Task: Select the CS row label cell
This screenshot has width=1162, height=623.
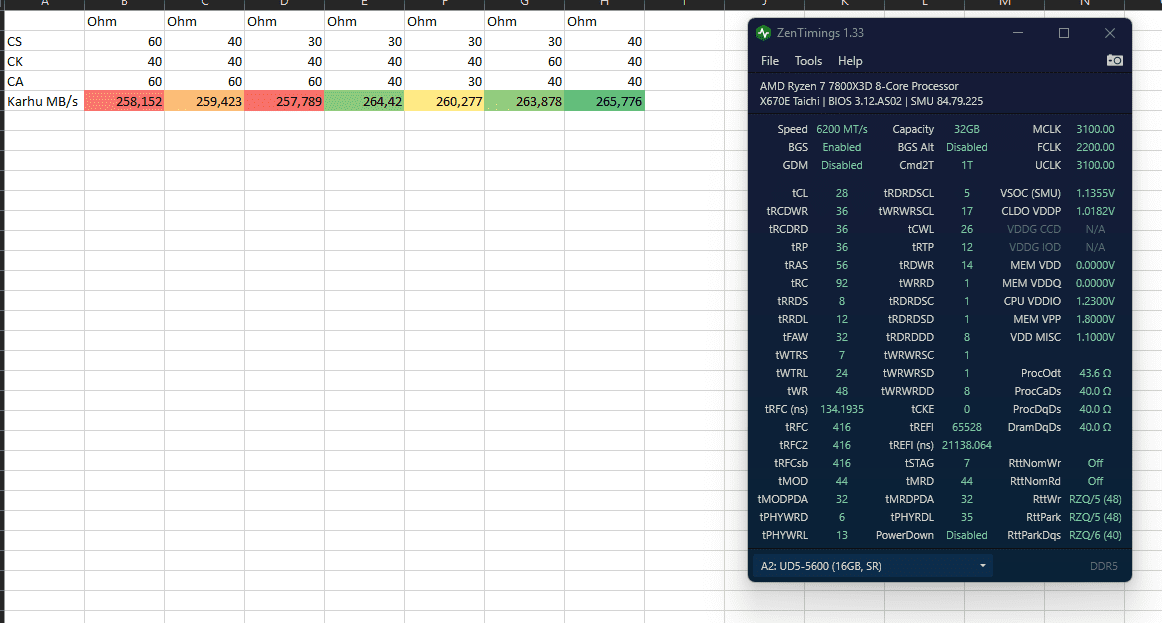Action: point(44,41)
